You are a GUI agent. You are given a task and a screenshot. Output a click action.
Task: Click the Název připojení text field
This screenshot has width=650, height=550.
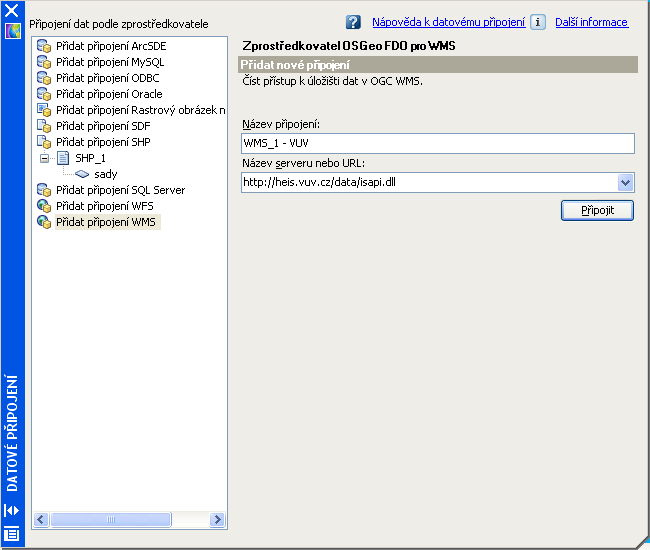coord(438,144)
